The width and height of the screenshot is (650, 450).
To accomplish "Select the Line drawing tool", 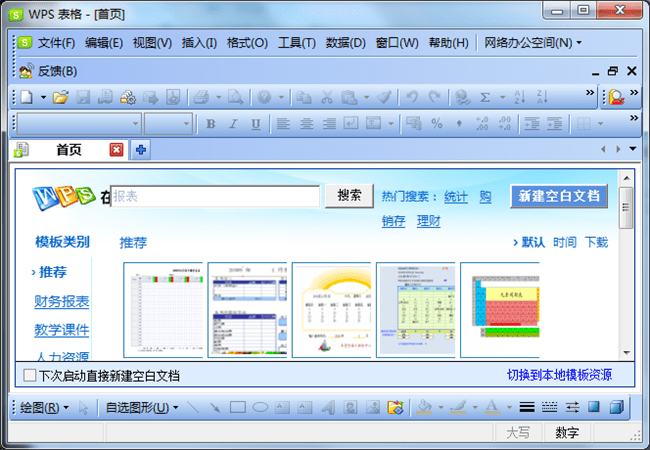I will pos(192,407).
